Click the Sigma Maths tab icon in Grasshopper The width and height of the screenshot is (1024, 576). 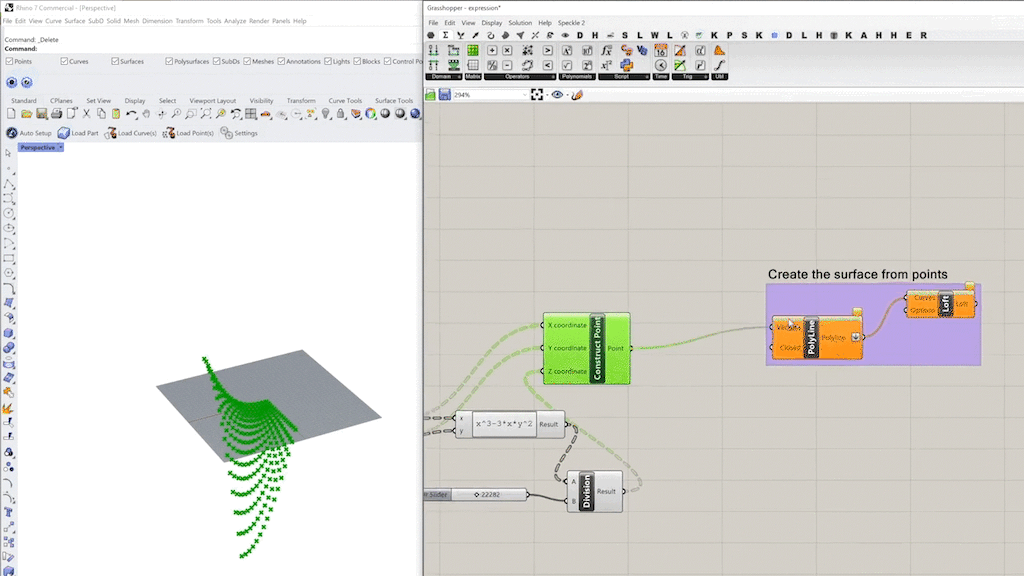click(x=445, y=35)
